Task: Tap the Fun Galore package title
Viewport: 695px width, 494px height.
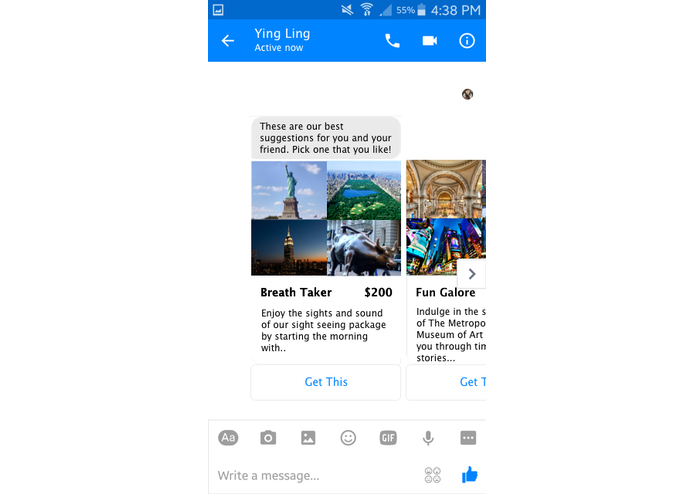Action: coord(445,292)
